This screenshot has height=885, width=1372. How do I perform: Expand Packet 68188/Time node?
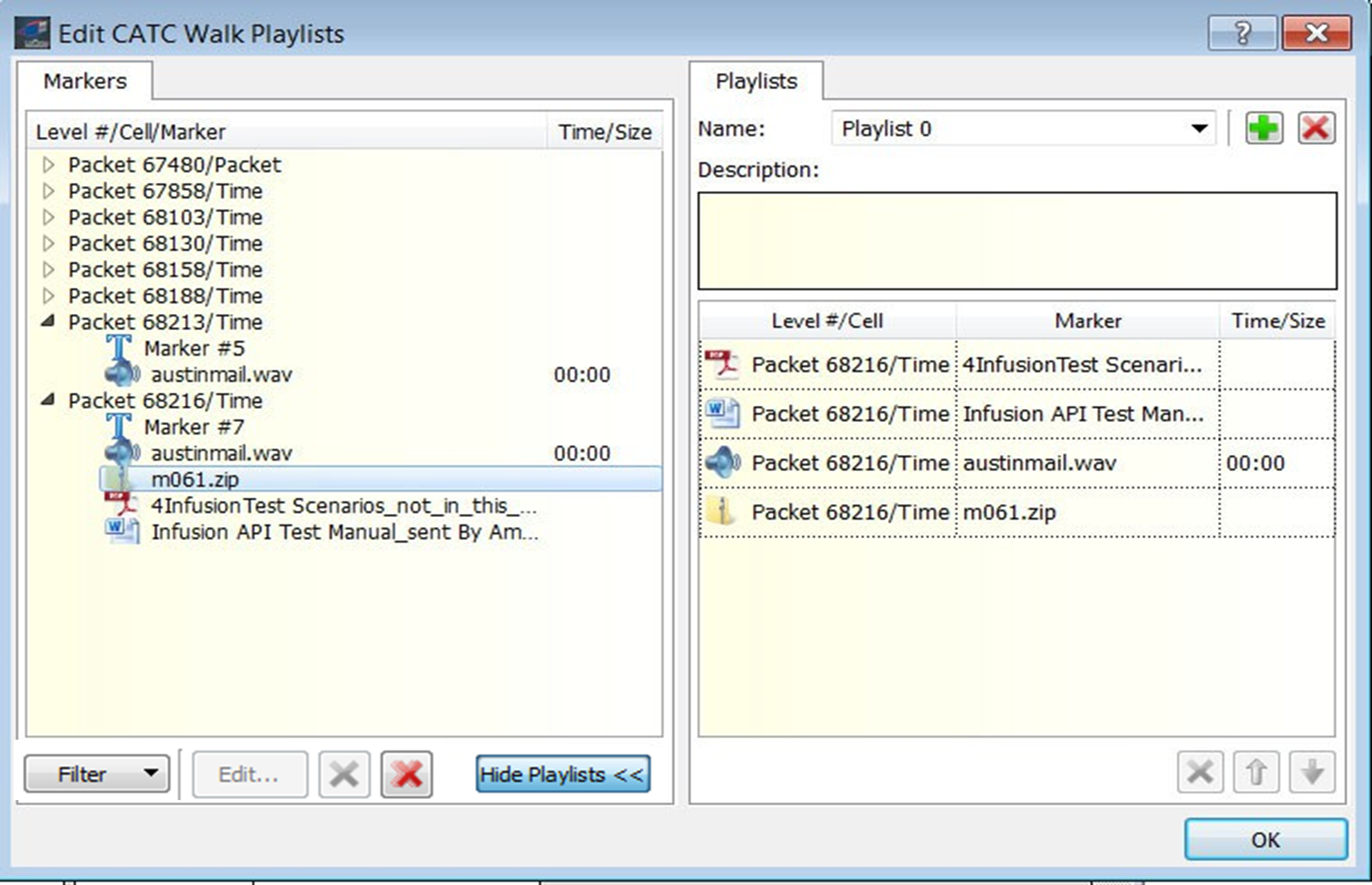(x=48, y=296)
